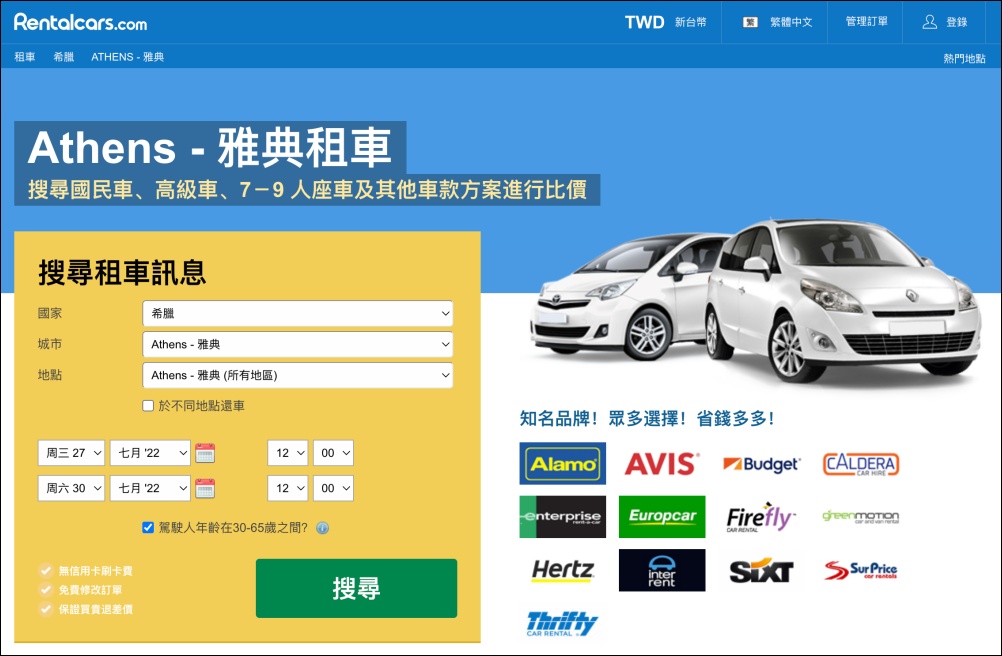Click ATHENS - 雅典 breadcrumb
Viewport: 1002px width, 656px height.
tap(128, 57)
